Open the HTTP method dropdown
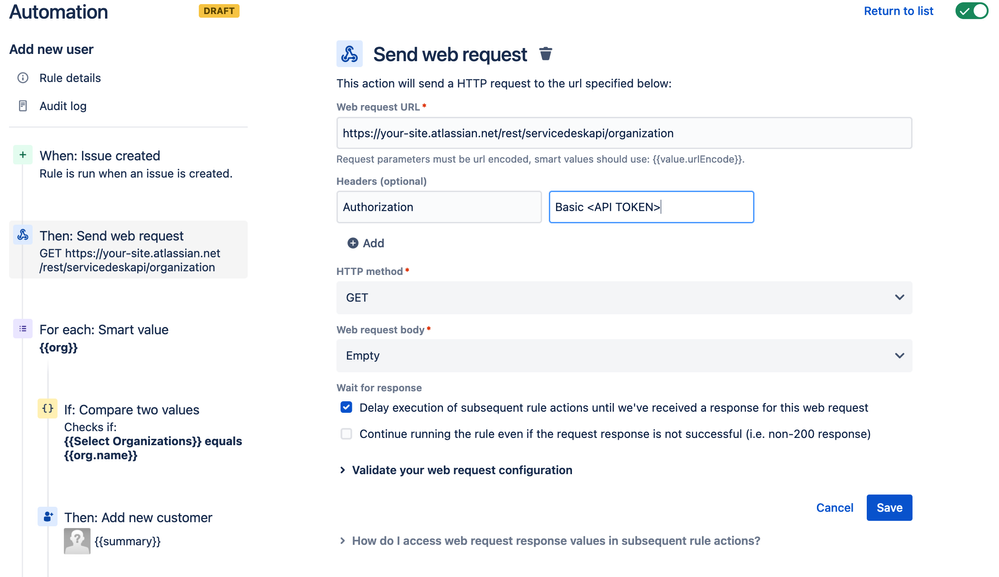The width and height of the screenshot is (999, 577). point(624,297)
